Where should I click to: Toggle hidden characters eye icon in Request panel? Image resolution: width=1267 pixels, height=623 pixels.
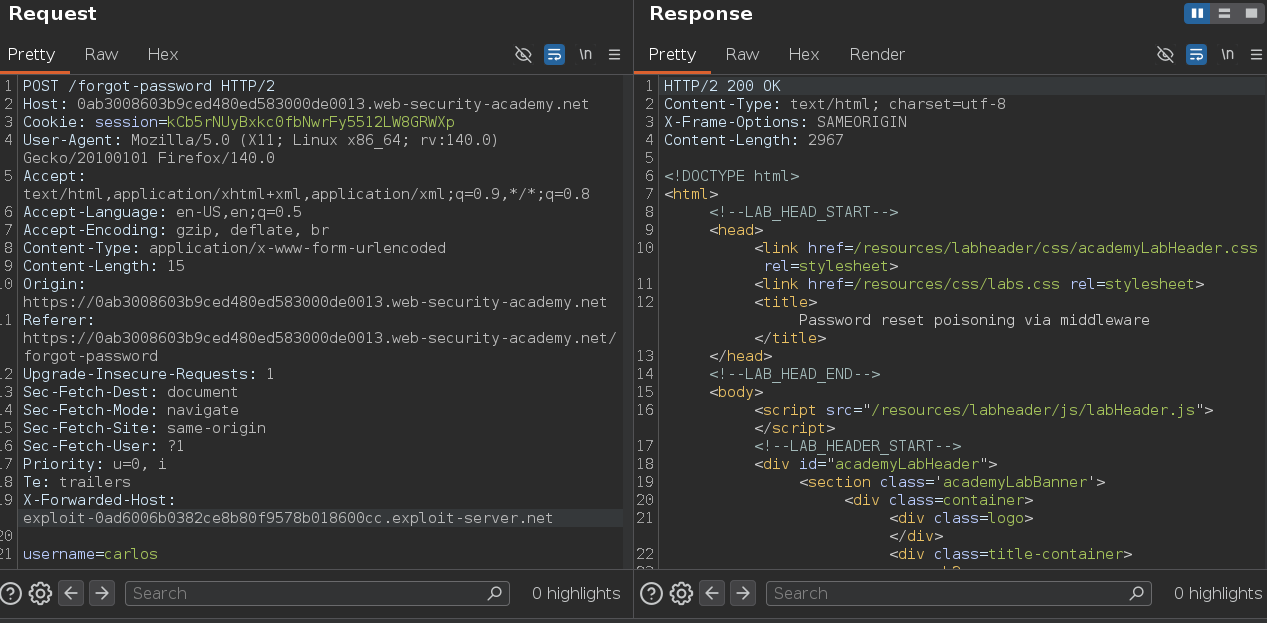[523, 54]
